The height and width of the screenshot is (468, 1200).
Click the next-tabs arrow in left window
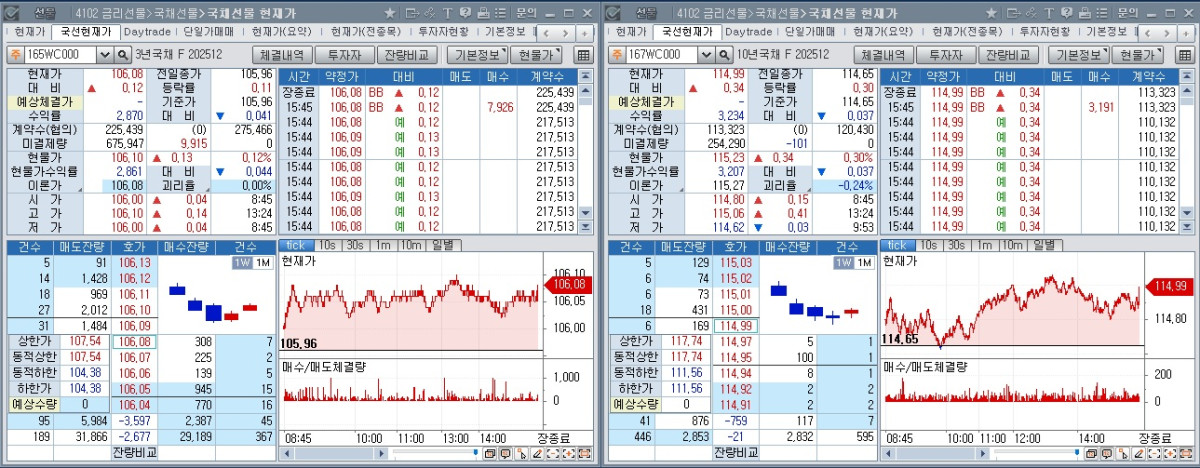[x=566, y=33]
